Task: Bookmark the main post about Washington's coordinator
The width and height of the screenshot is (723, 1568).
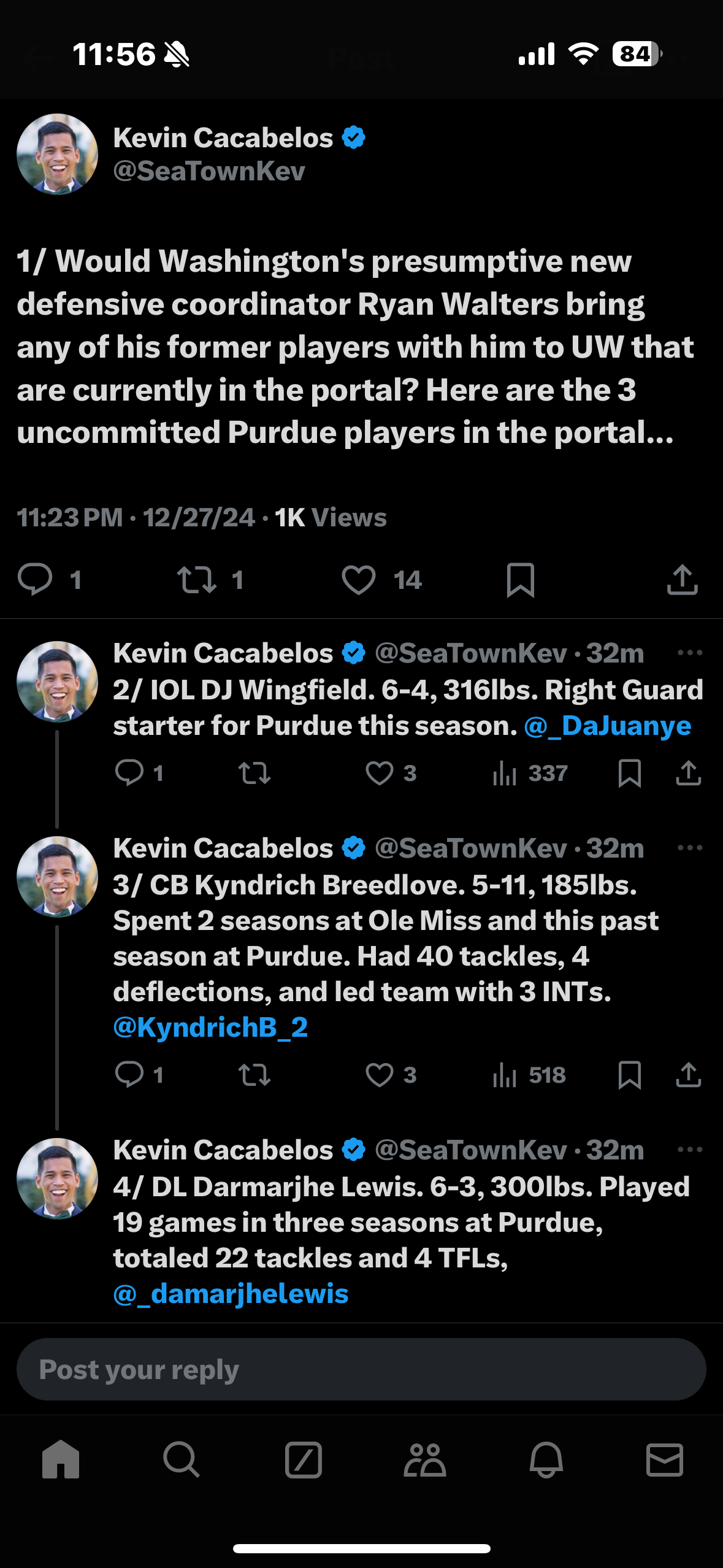Action: (x=521, y=580)
